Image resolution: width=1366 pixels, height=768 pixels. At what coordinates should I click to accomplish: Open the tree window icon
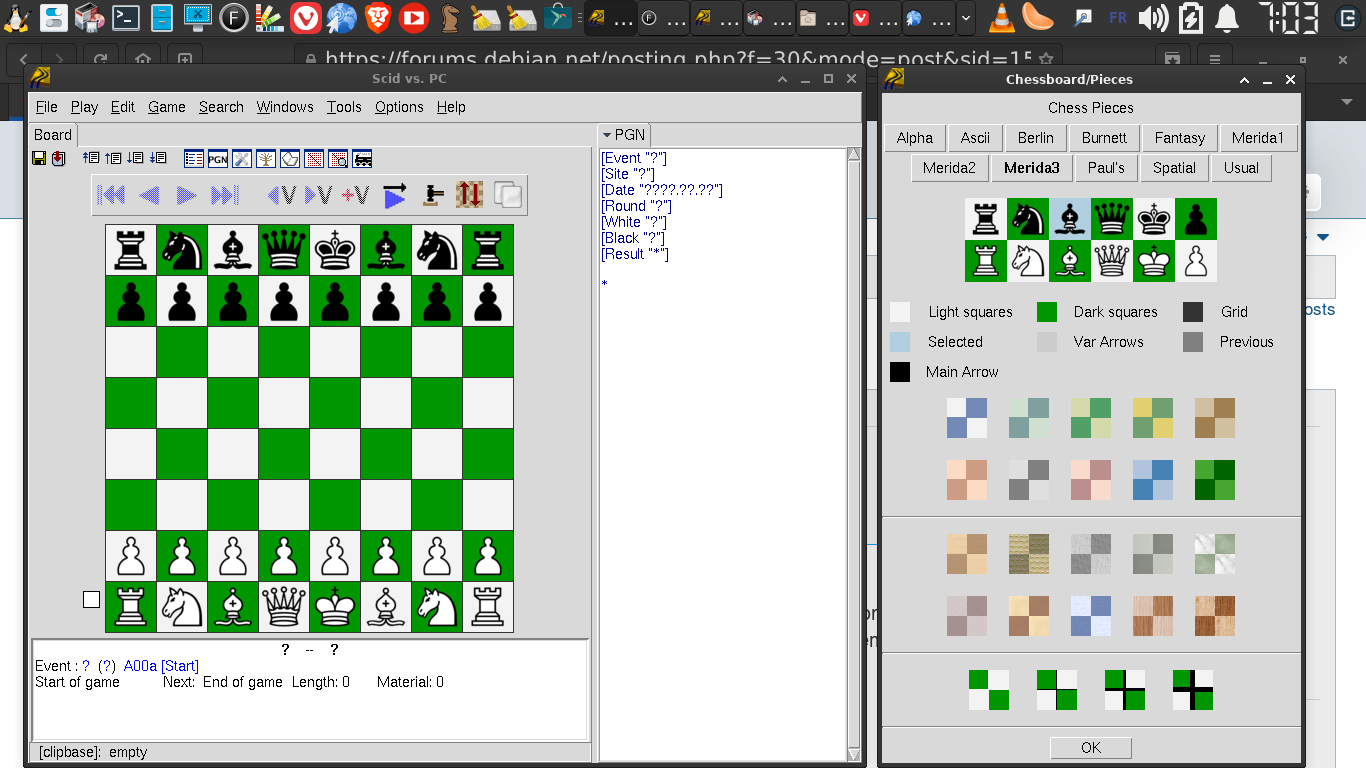point(266,158)
